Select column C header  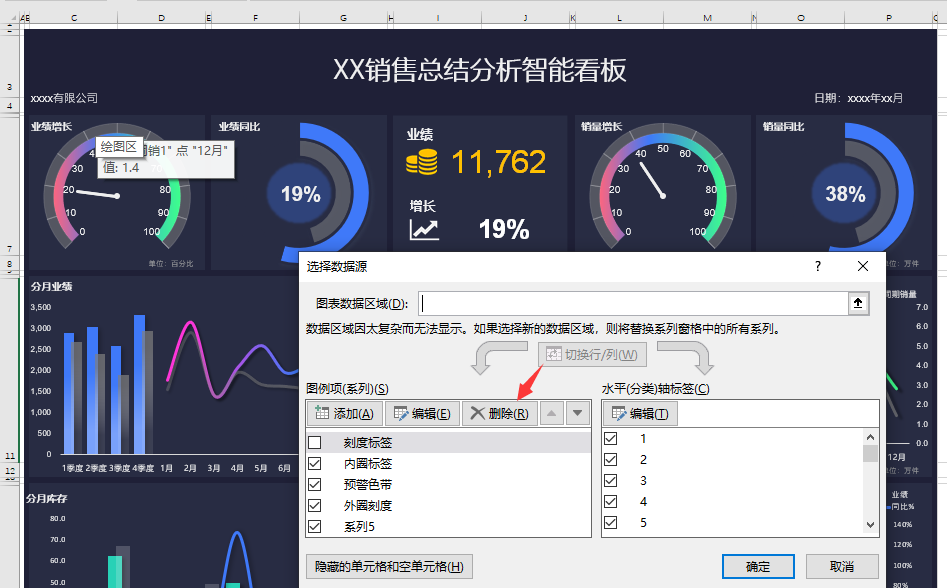tap(74, 18)
